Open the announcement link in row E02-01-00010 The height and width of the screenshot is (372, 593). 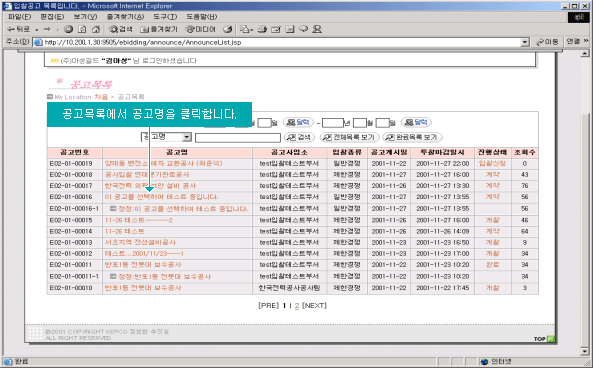click(143, 288)
